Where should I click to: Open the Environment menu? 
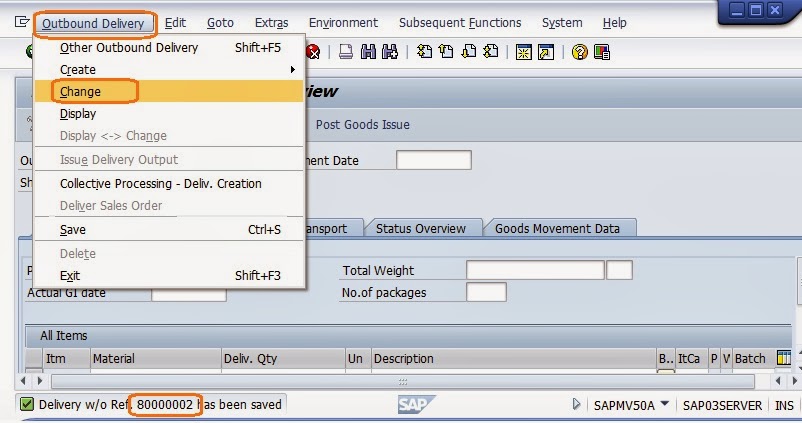pos(343,23)
